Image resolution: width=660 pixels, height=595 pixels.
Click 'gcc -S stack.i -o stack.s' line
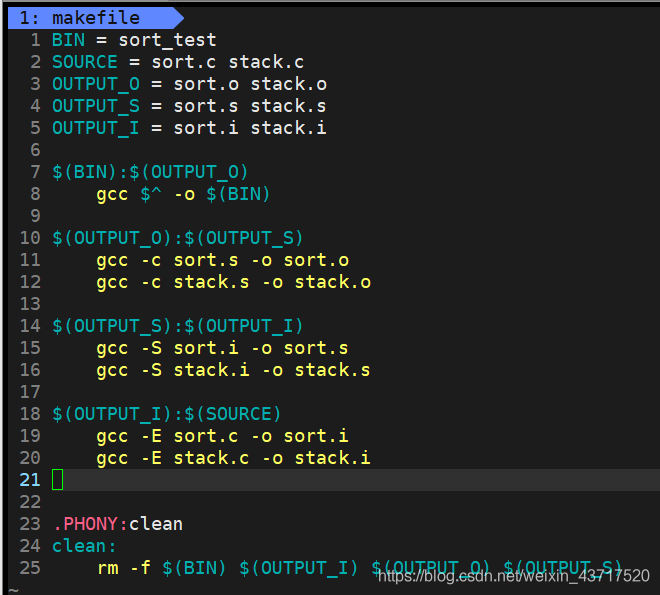(x=234, y=370)
